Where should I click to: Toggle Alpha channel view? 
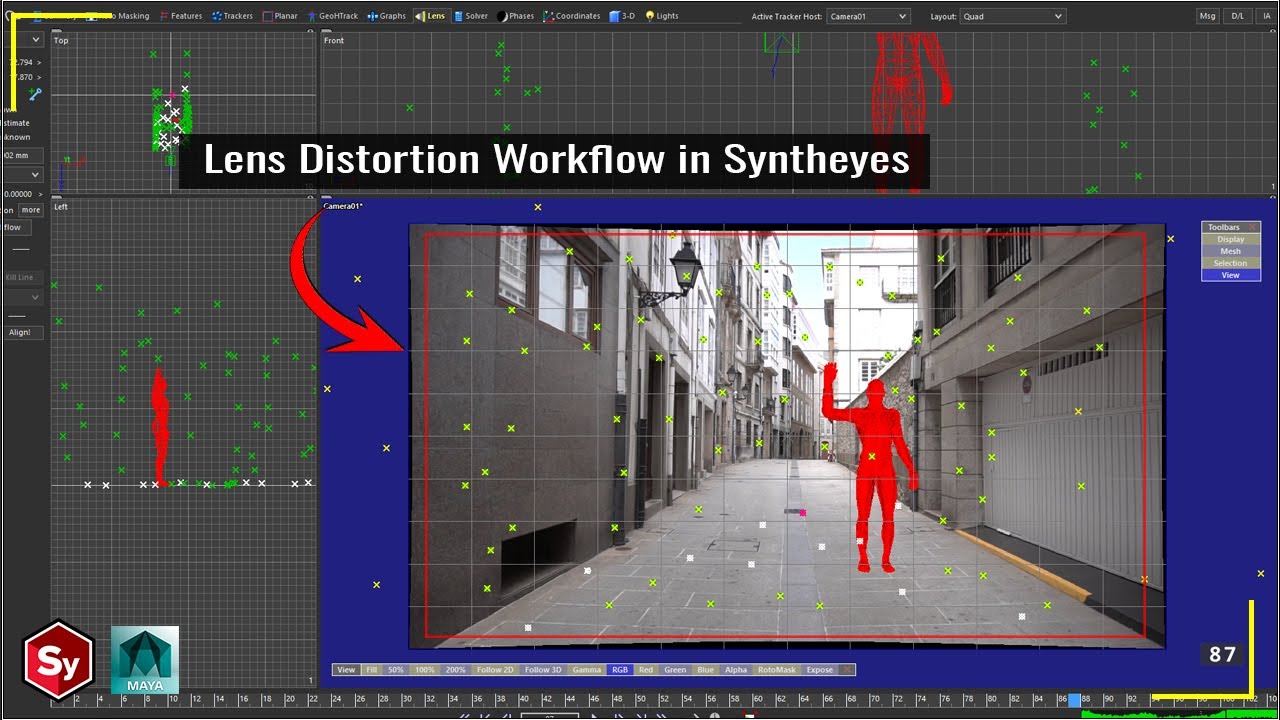[x=736, y=670]
